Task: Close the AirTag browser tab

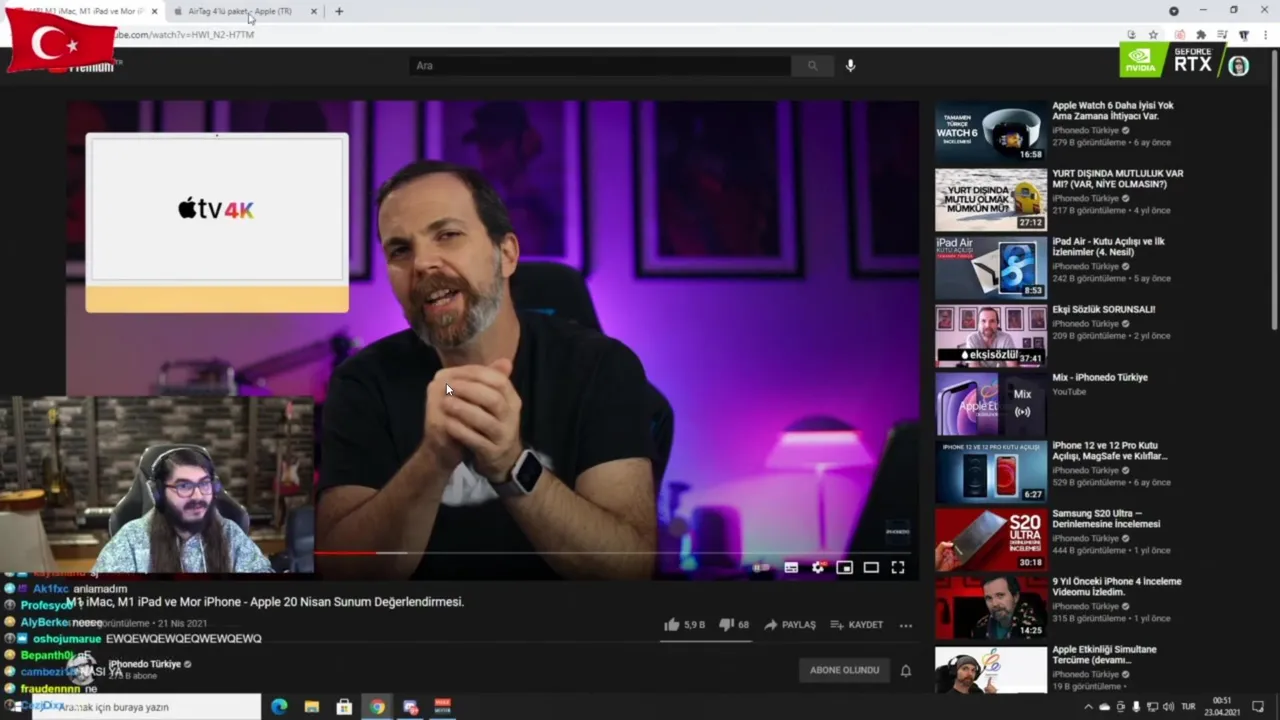Action: tap(314, 11)
